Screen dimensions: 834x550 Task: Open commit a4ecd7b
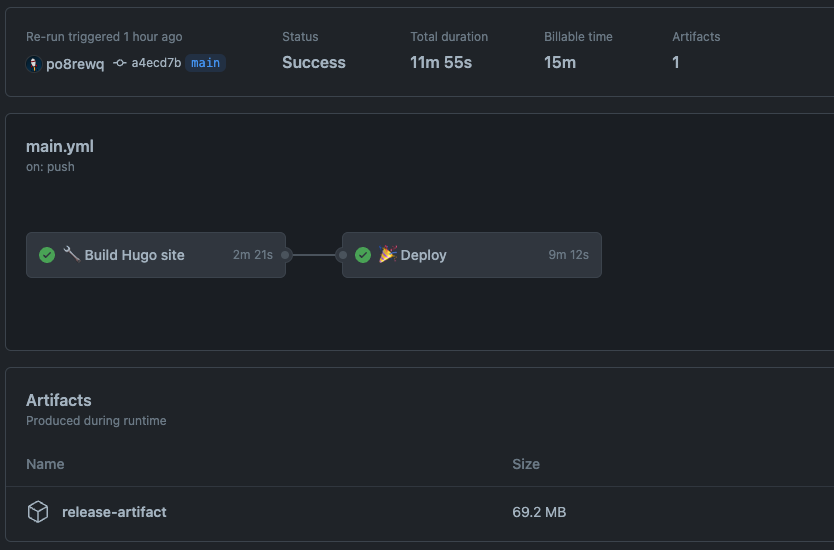(x=156, y=63)
